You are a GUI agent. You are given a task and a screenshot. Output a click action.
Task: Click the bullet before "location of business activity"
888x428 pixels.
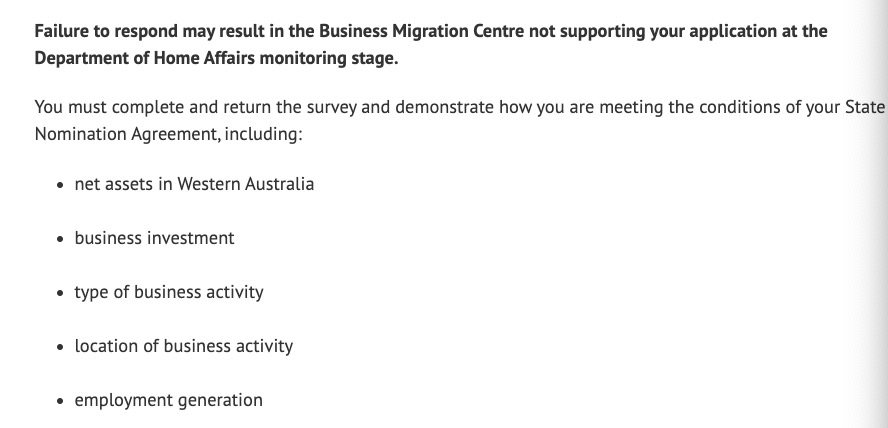62,347
